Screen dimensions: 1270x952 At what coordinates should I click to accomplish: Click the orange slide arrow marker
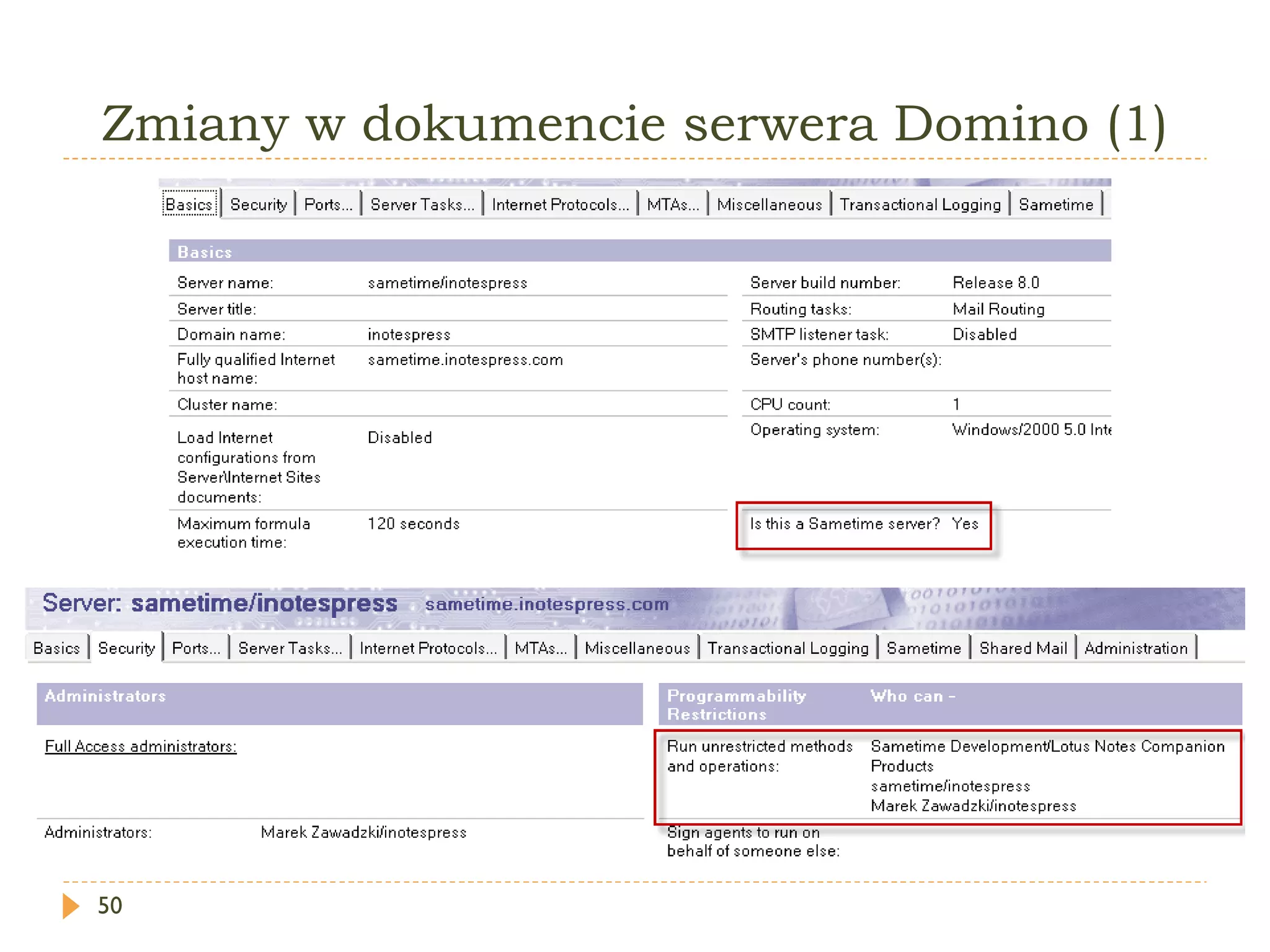click(71, 906)
